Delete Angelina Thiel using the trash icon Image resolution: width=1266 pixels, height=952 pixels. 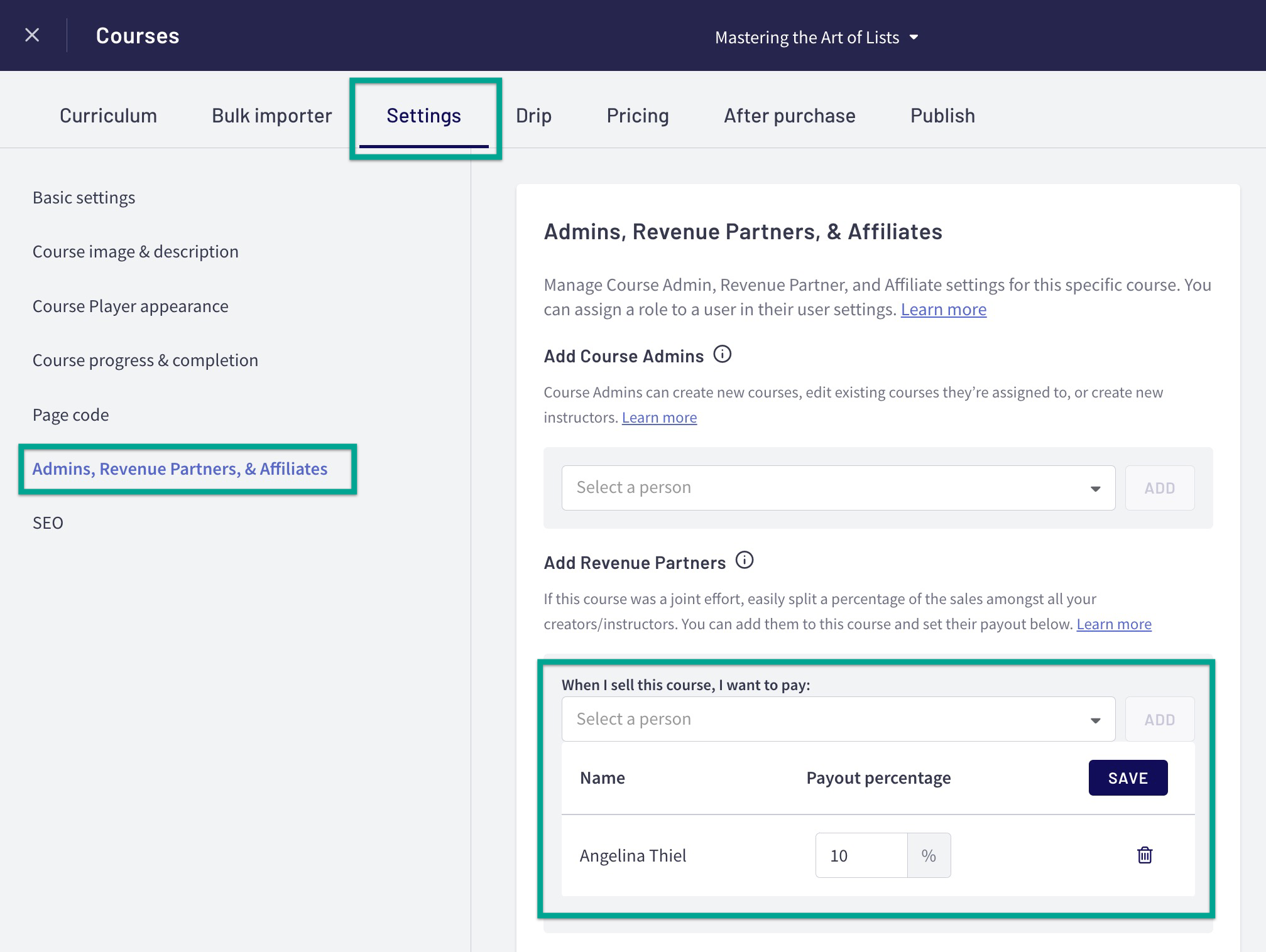click(1145, 855)
